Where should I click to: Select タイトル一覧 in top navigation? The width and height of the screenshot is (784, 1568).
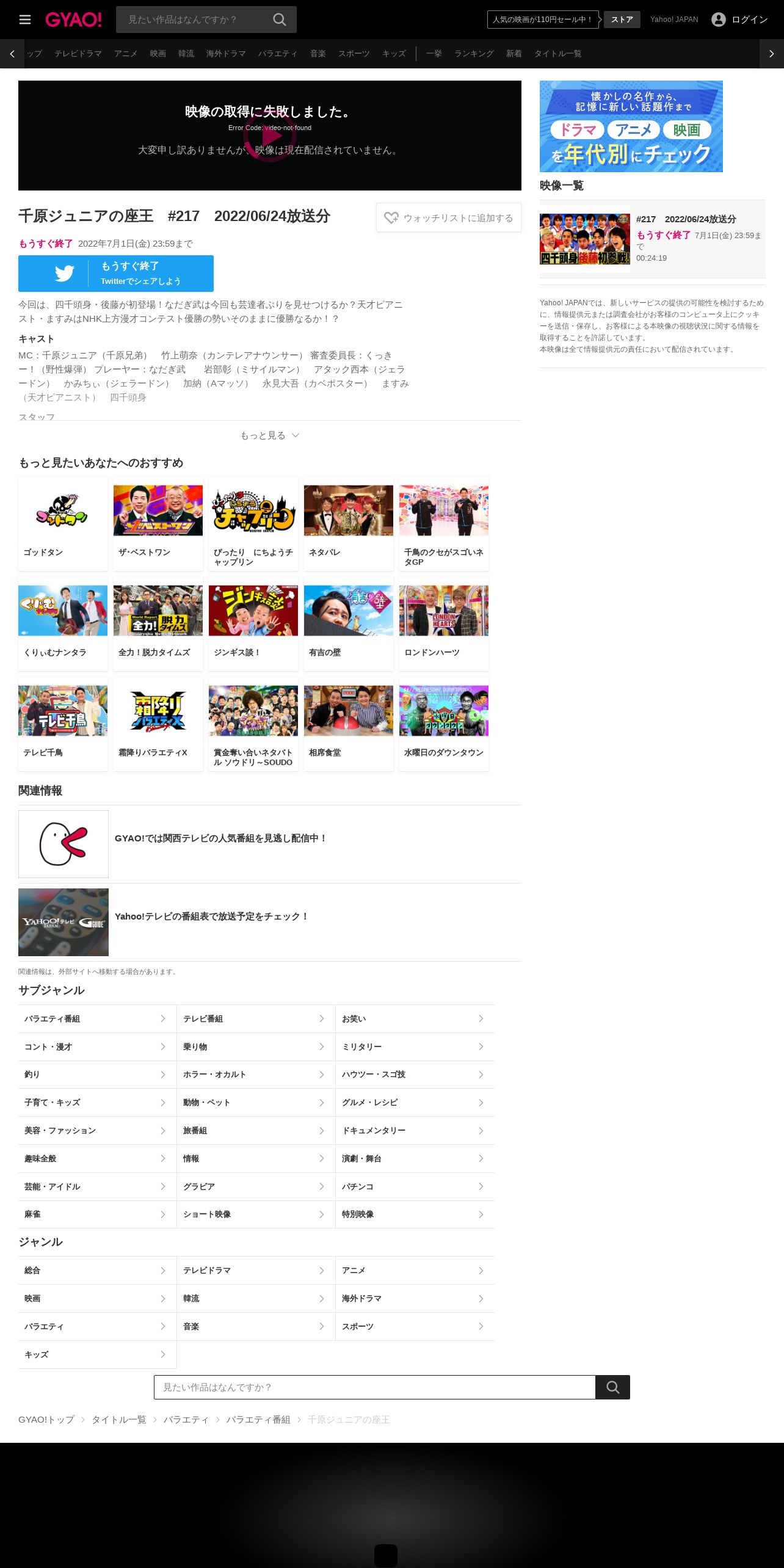pos(557,54)
